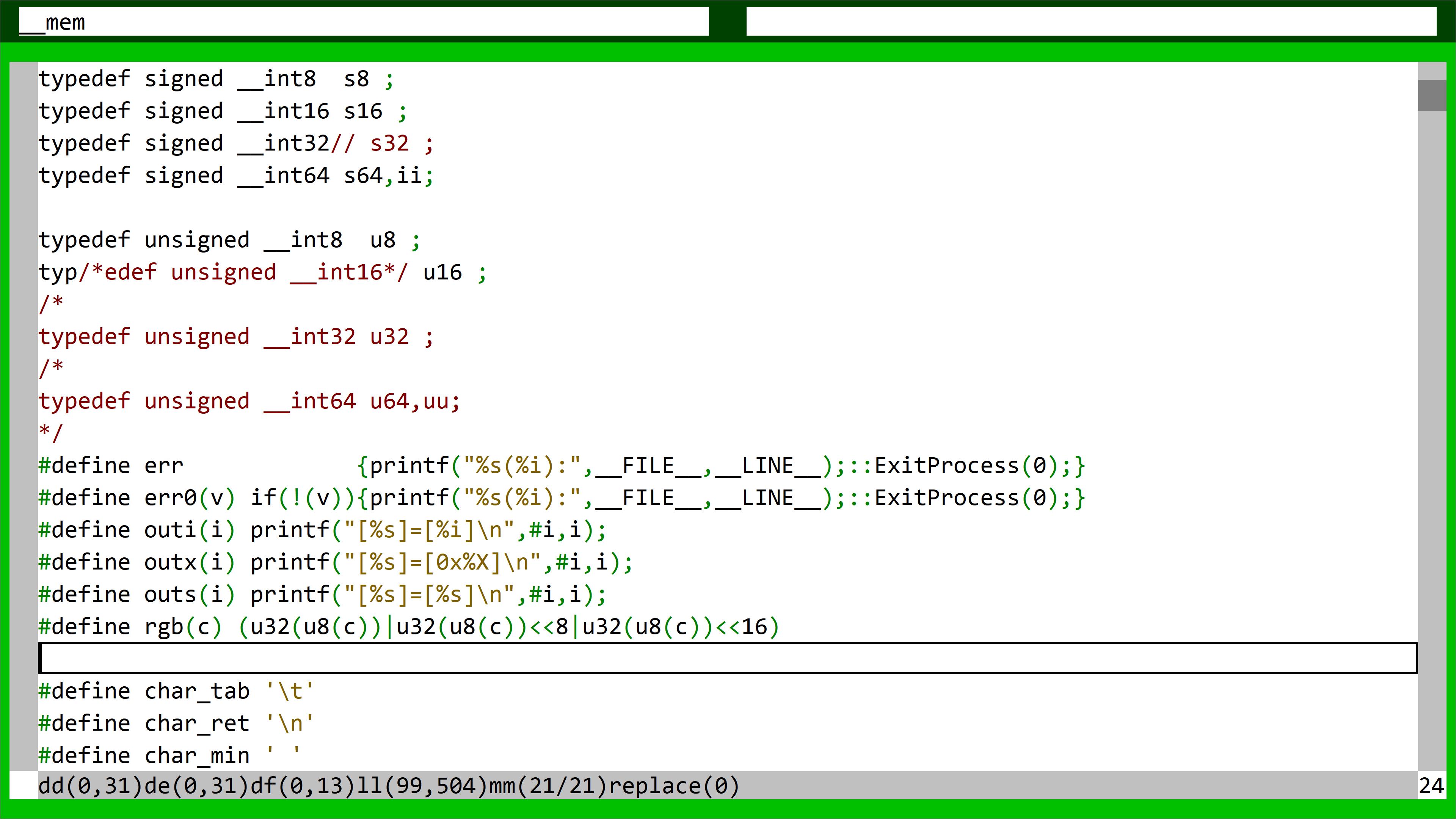Click the typedef signed __int8 s8 line
The image size is (1456, 819).
[x=215, y=79]
